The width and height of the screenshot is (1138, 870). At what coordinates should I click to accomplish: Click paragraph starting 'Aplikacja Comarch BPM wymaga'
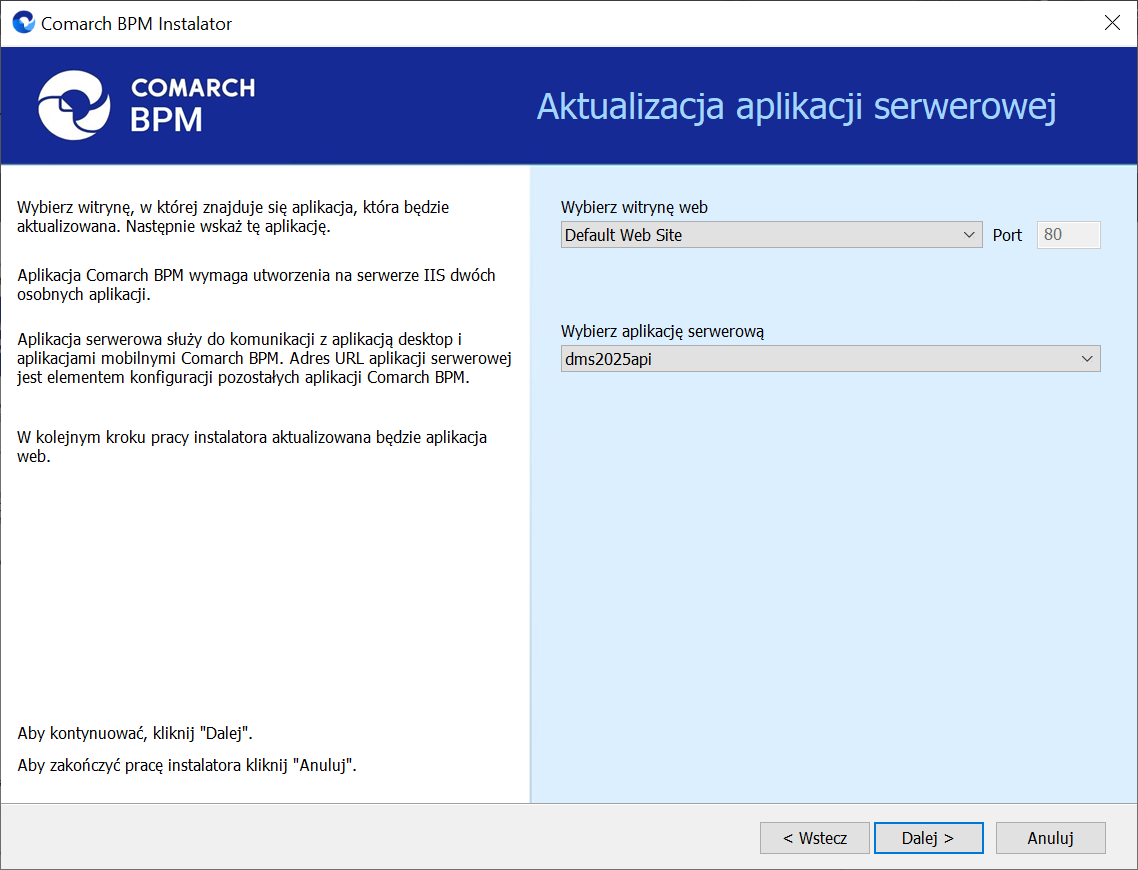coord(256,285)
